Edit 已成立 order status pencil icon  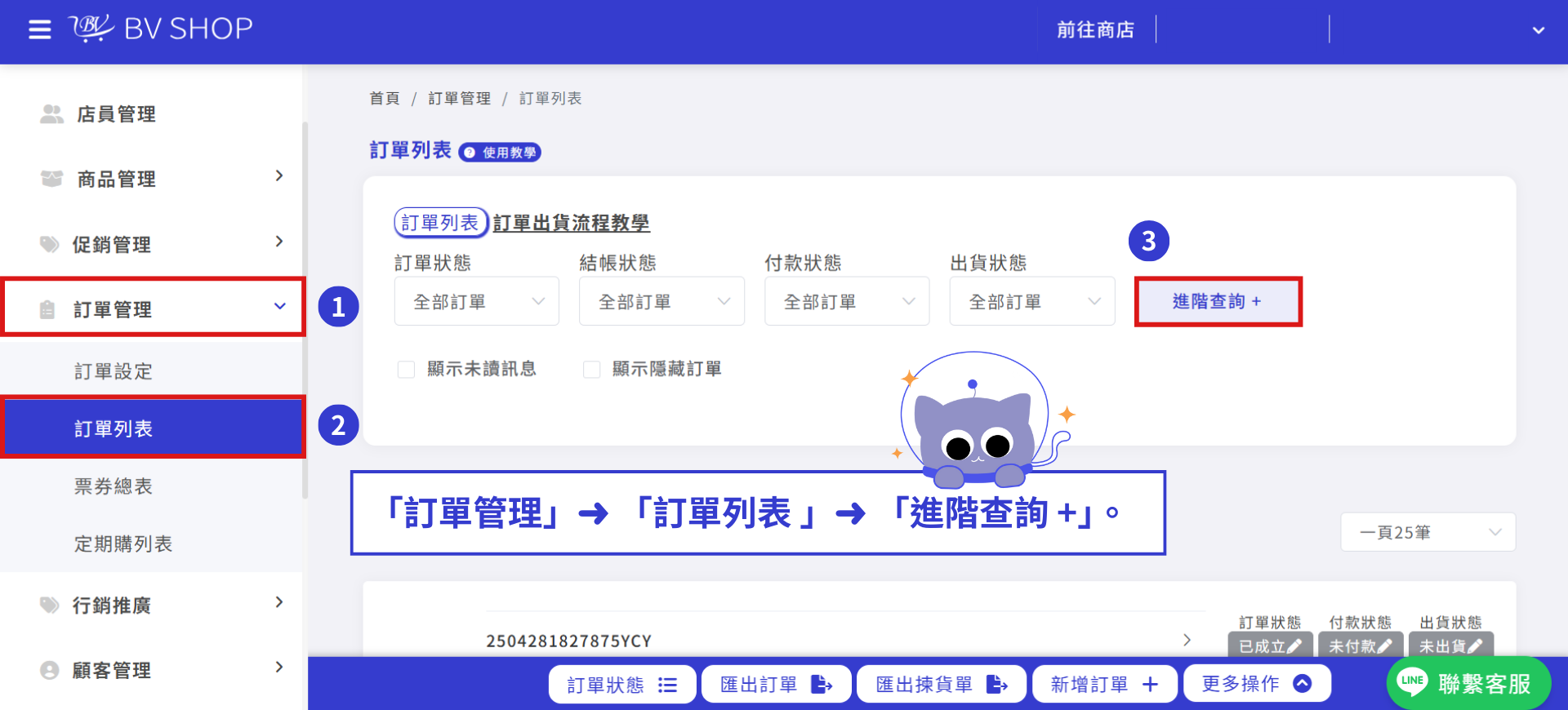coord(1294,646)
